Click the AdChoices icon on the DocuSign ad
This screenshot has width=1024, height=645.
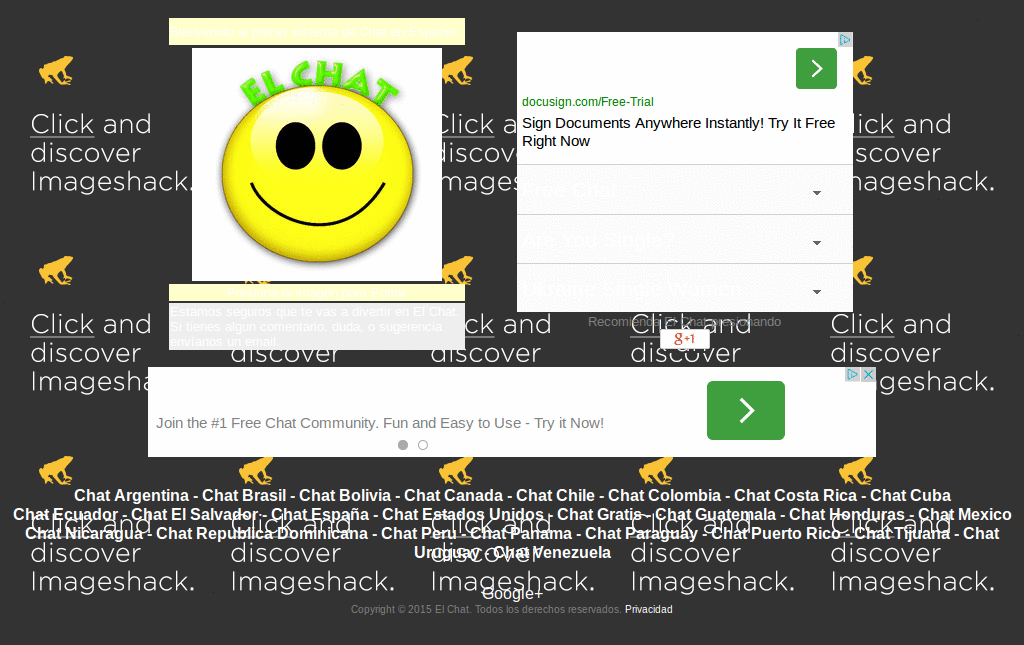click(x=845, y=39)
